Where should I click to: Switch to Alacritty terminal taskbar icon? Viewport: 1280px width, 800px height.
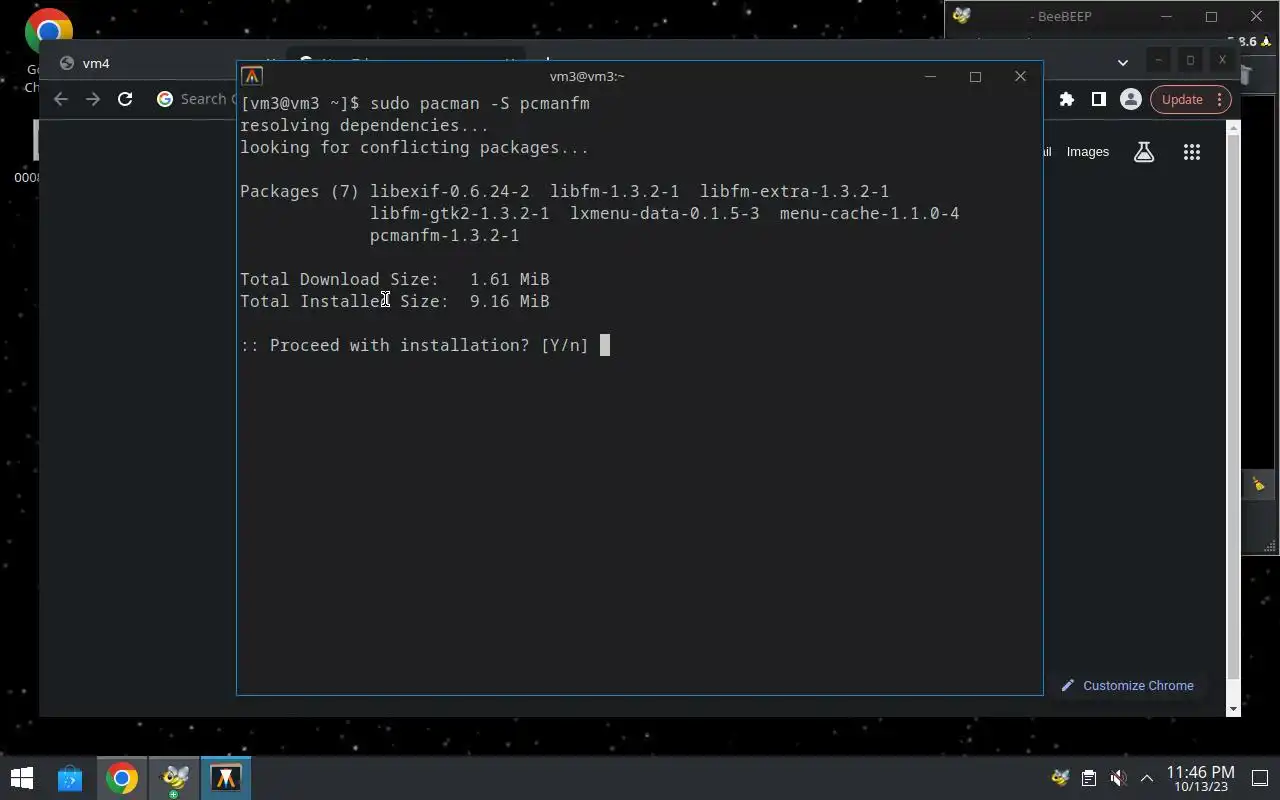[226, 778]
